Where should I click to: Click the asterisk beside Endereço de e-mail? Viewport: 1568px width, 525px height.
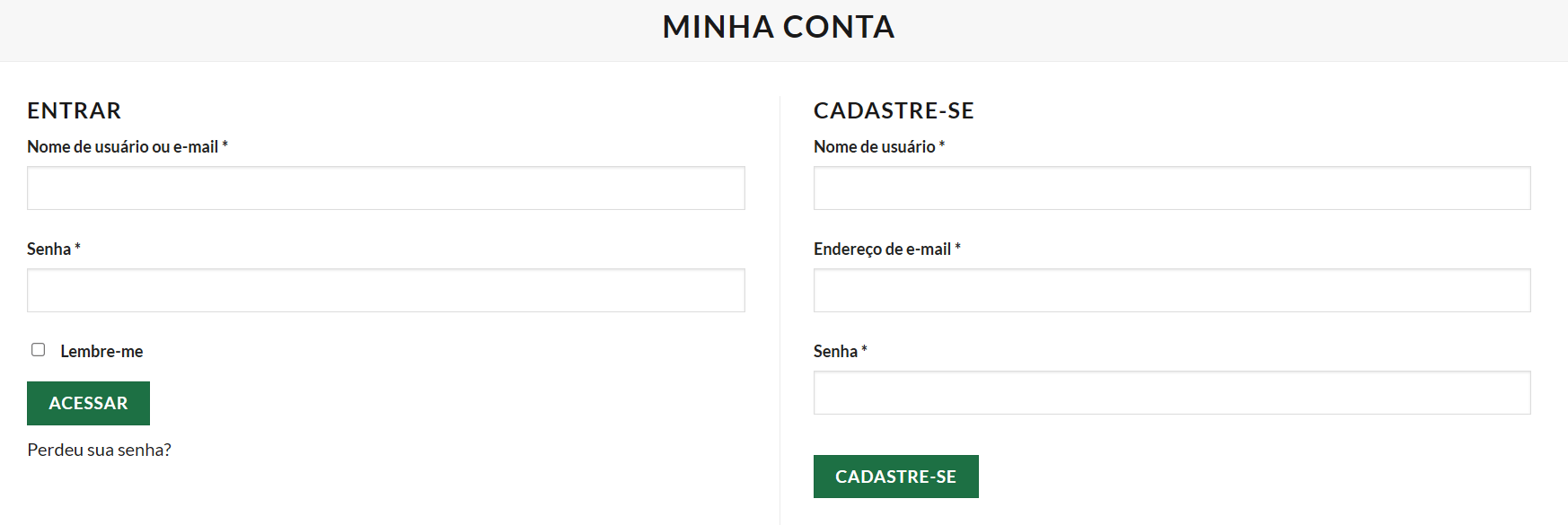click(x=958, y=247)
